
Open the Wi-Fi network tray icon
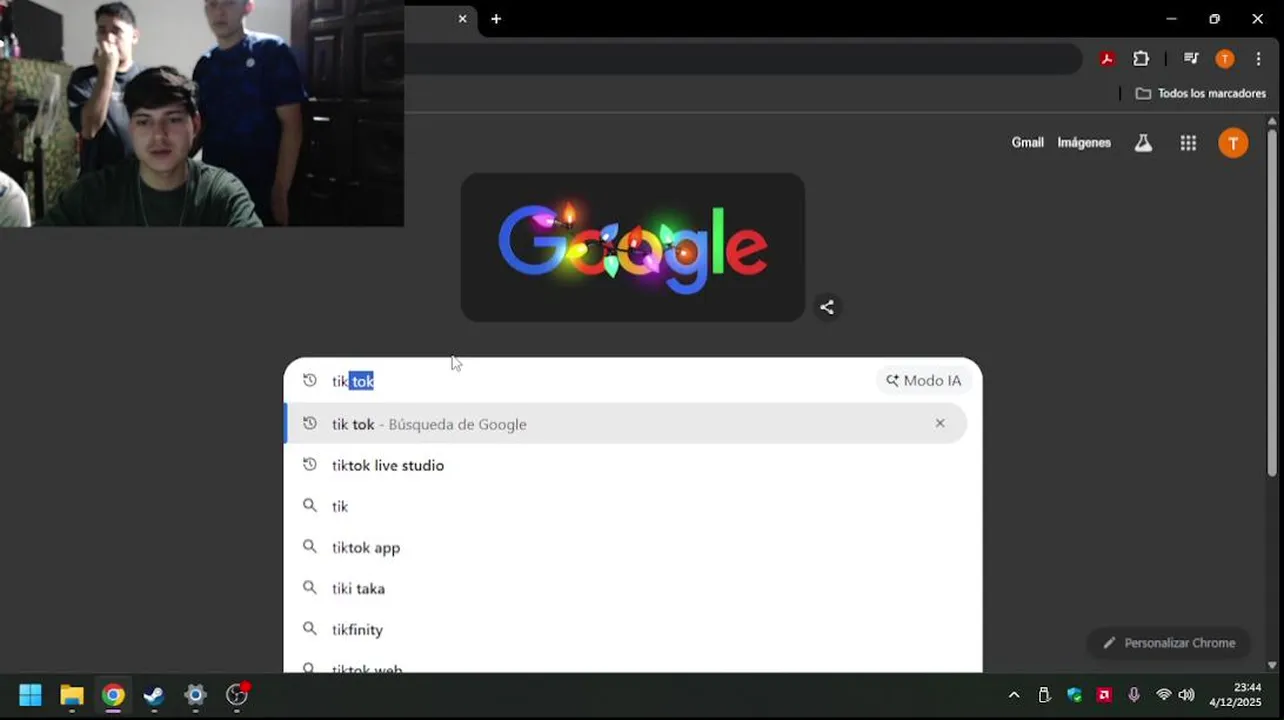(1163, 695)
